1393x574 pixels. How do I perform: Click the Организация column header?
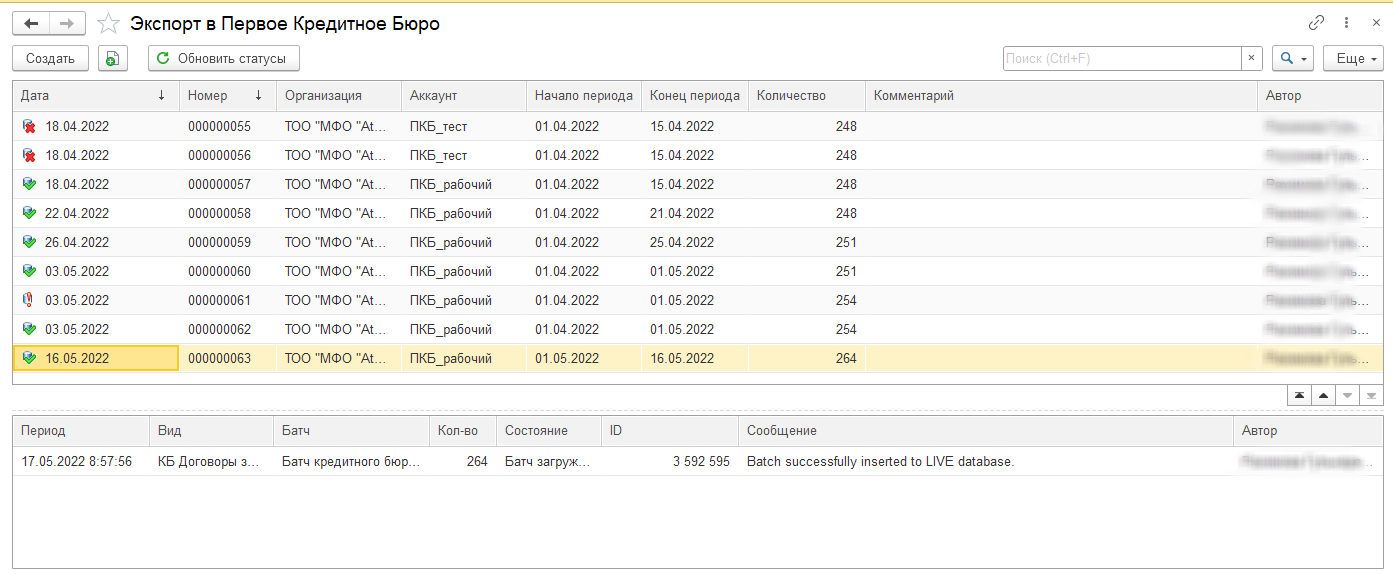point(339,96)
